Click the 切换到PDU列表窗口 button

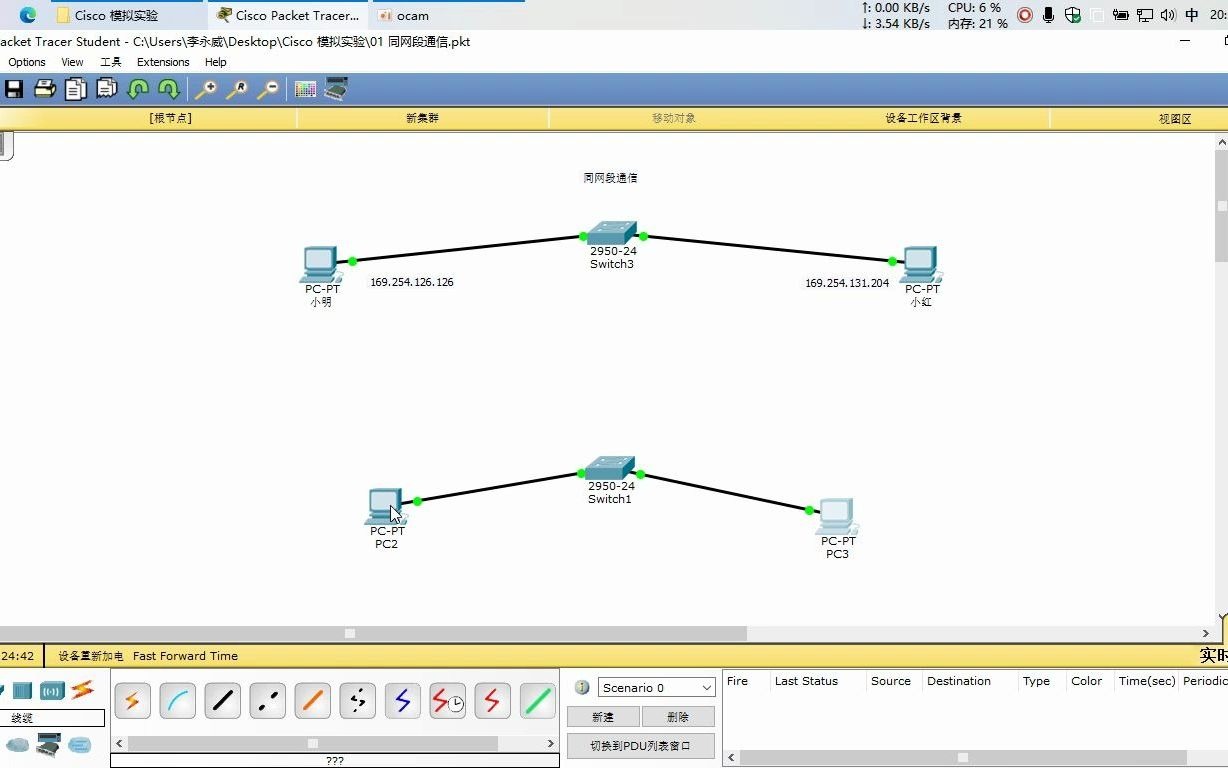(640, 745)
